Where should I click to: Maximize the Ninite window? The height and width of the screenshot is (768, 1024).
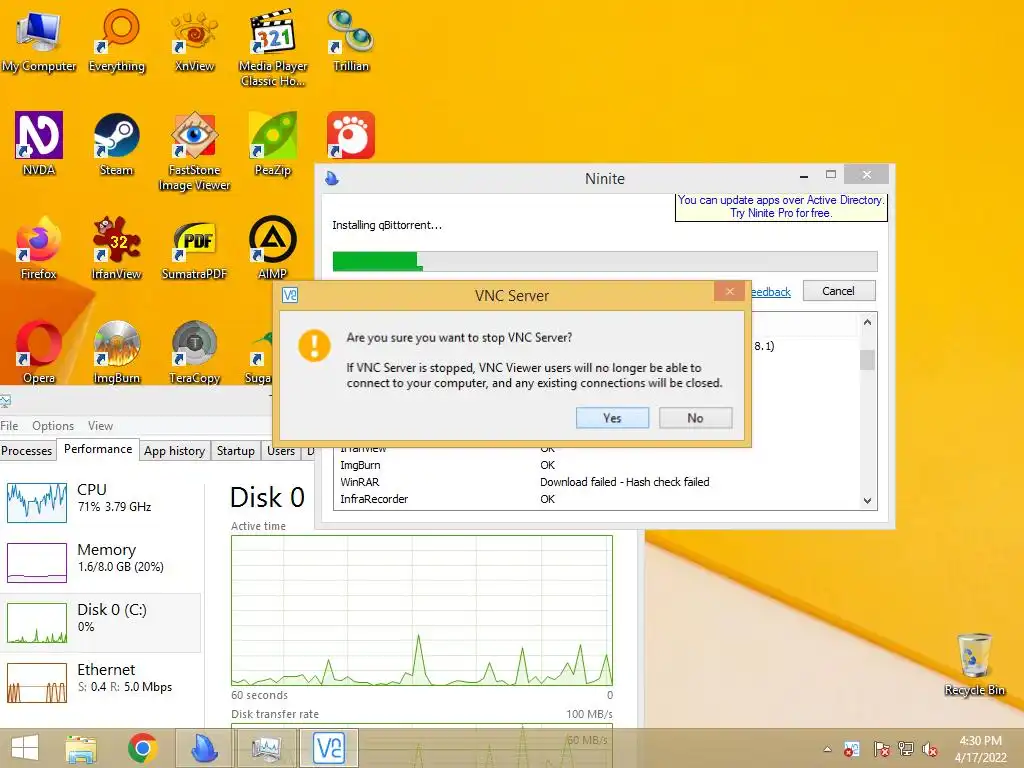point(831,175)
